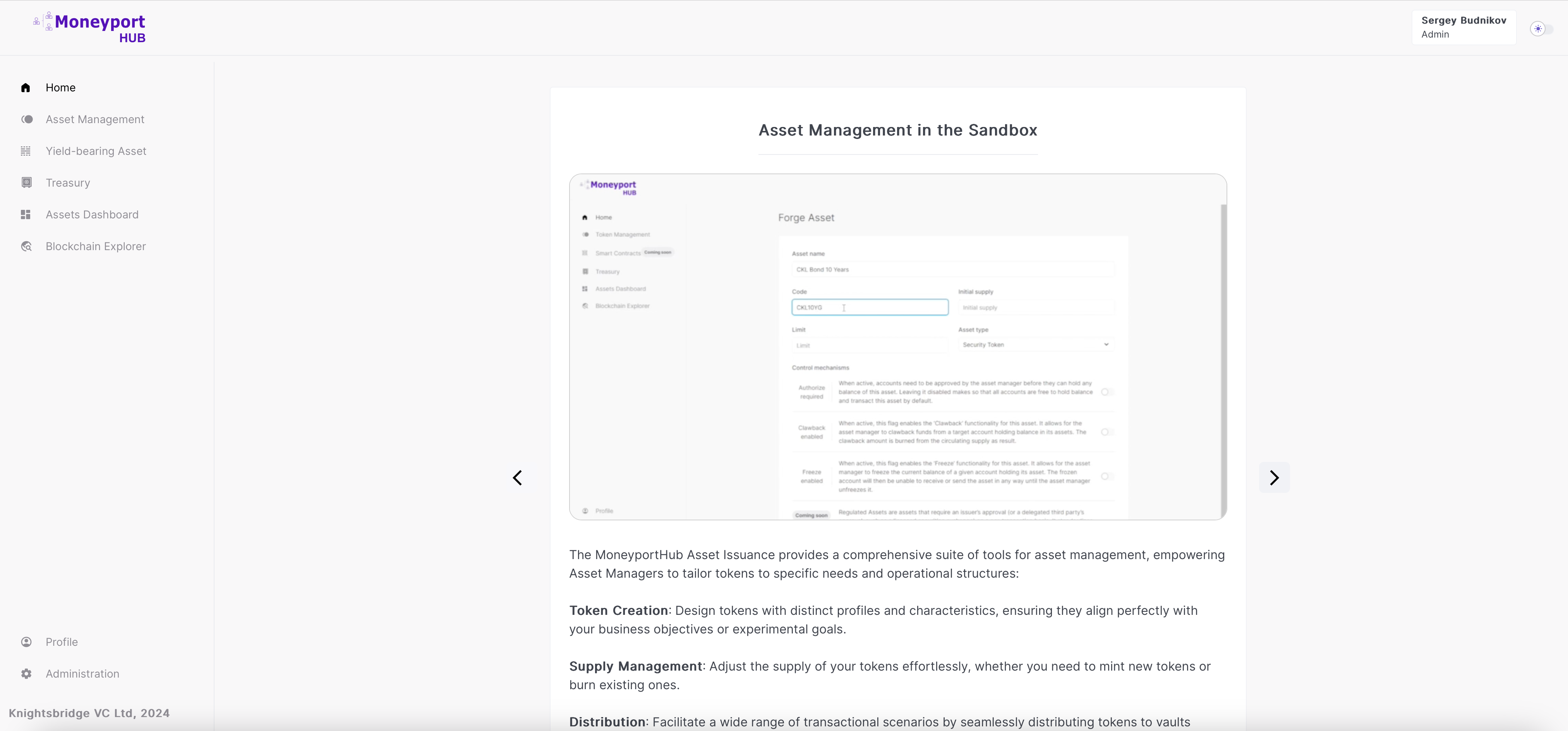
Task: Click the 'Supply Management' bold text
Action: 635,666
